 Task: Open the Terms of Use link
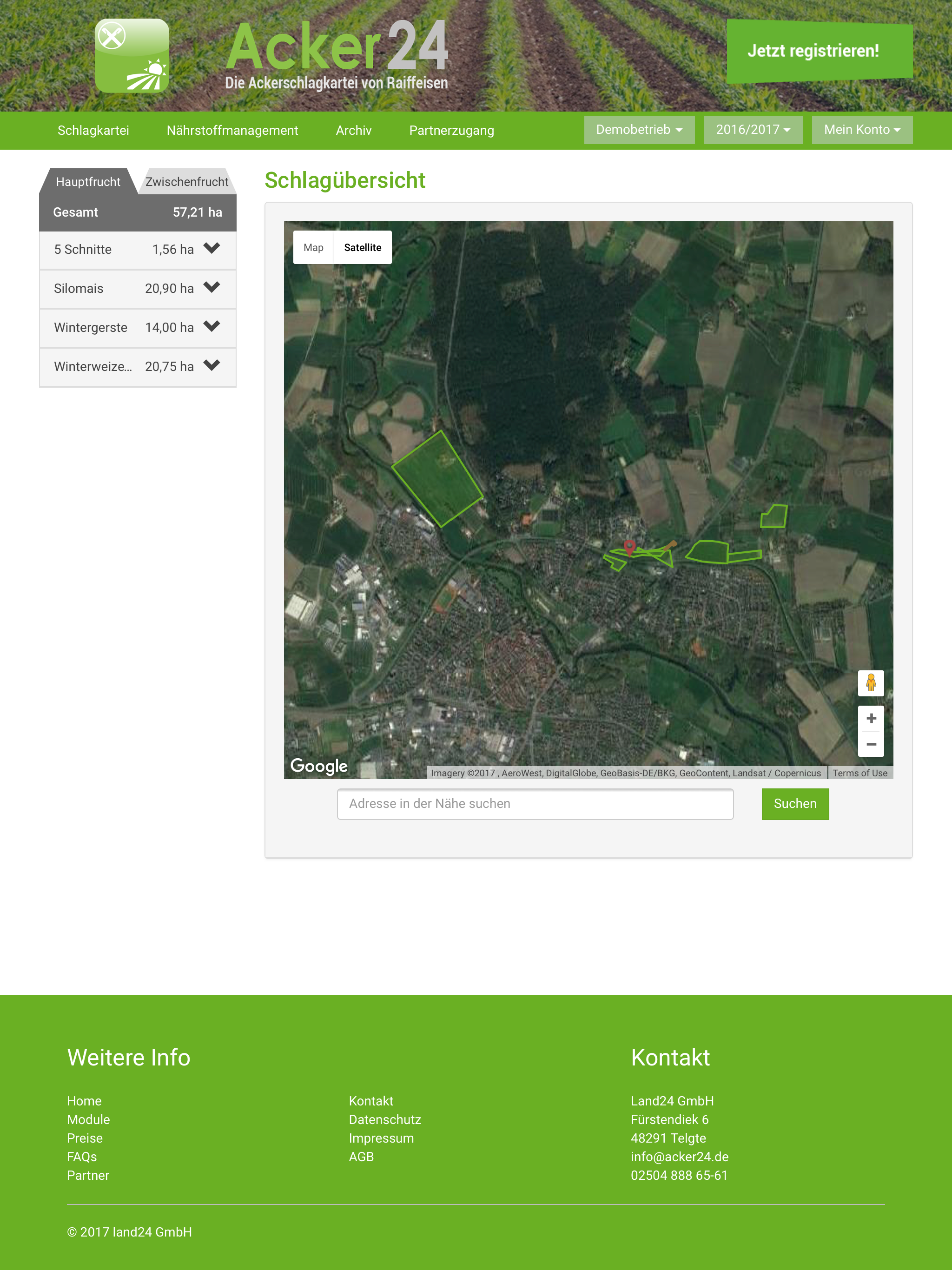(x=860, y=774)
